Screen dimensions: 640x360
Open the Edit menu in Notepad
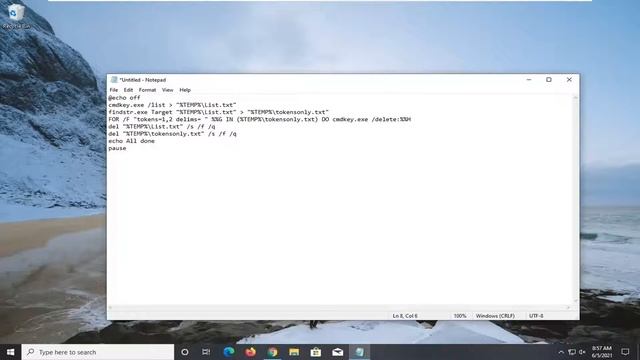pyautogui.click(x=128, y=90)
